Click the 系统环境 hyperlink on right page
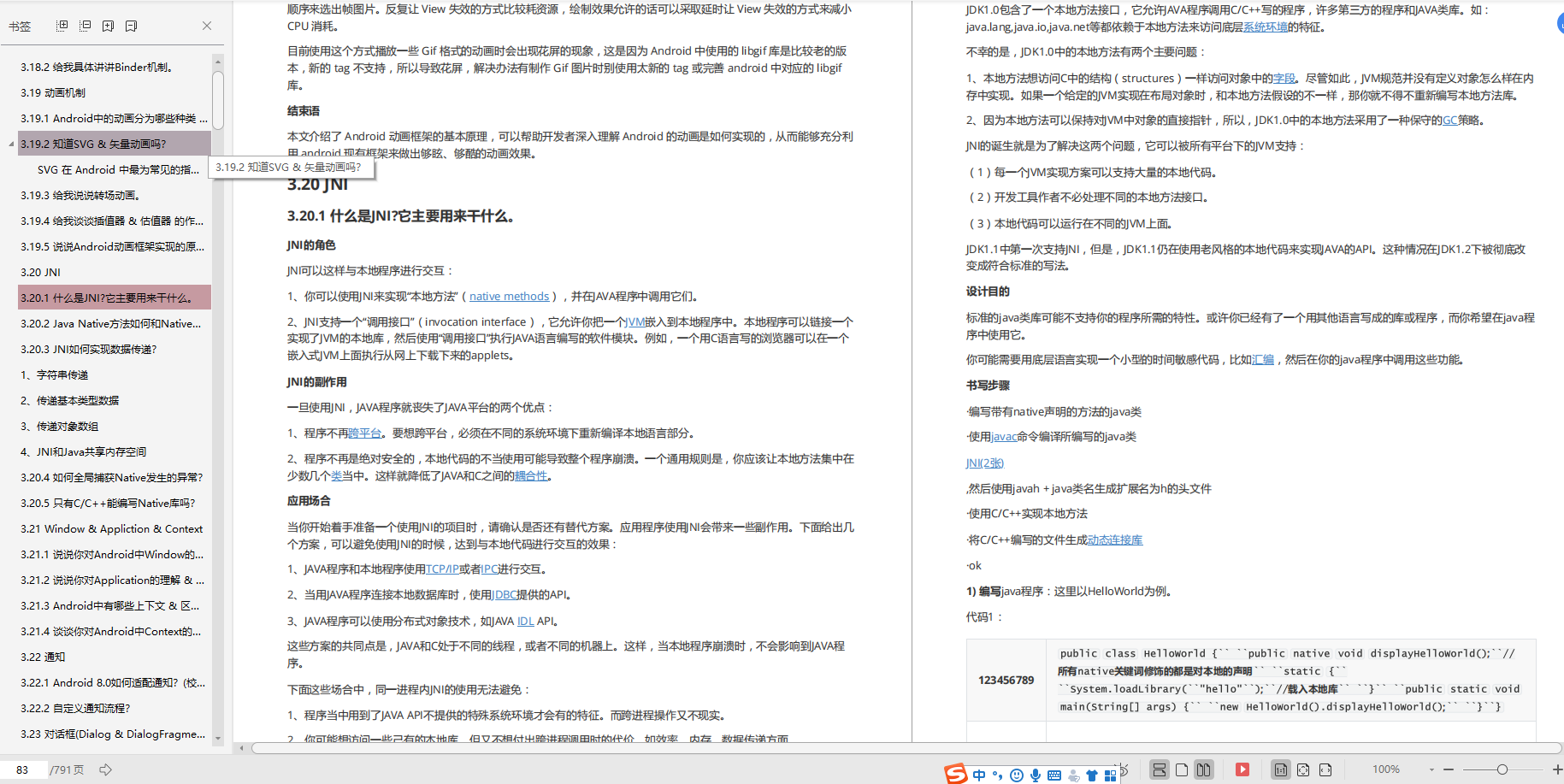1564x784 pixels. pyautogui.click(x=1266, y=27)
